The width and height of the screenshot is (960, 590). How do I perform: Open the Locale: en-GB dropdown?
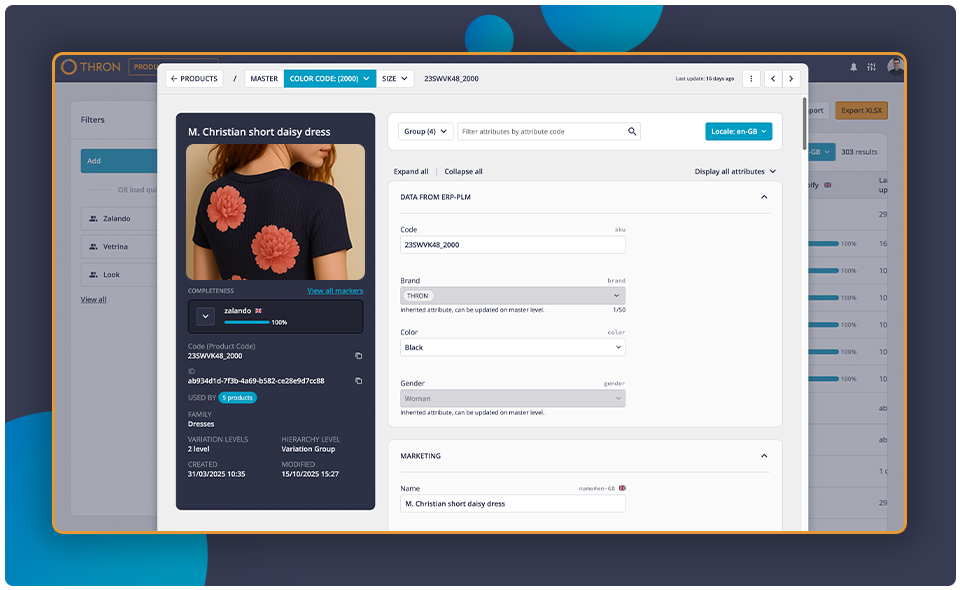click(x=737, y=131)
